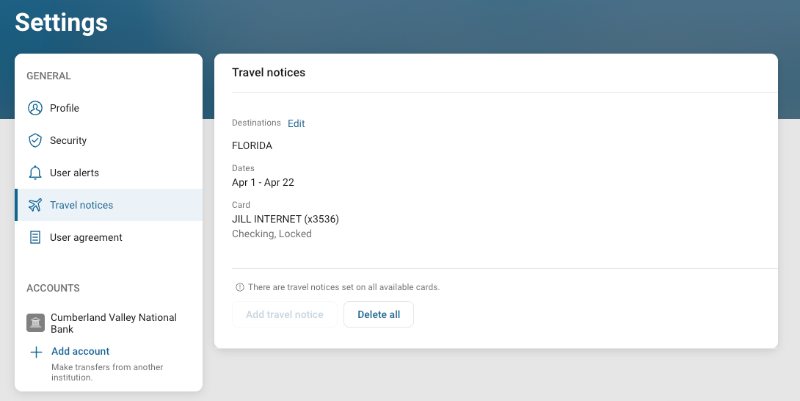This screenshot has width=800, height=401.
Task: Open the Profile settings section
Action: 64,108
